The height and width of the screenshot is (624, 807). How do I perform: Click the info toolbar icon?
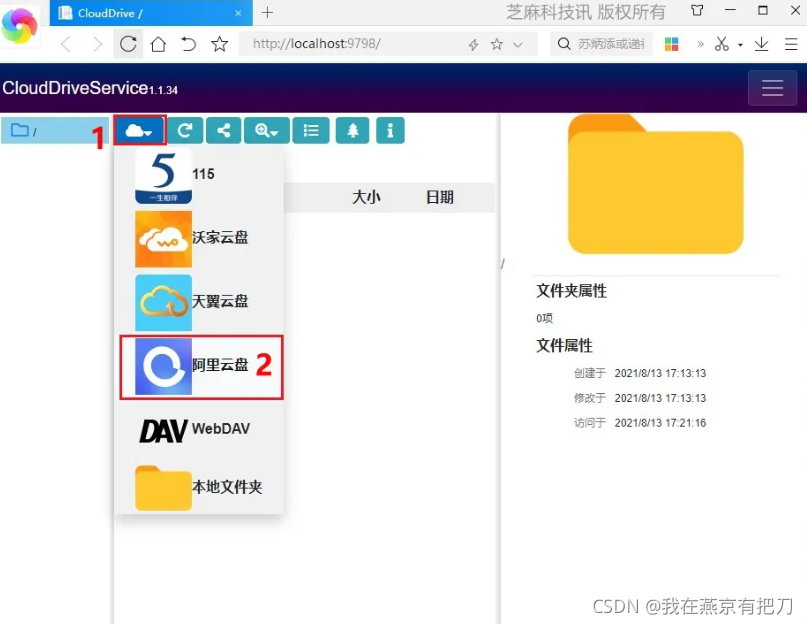[x=390, y=130]
